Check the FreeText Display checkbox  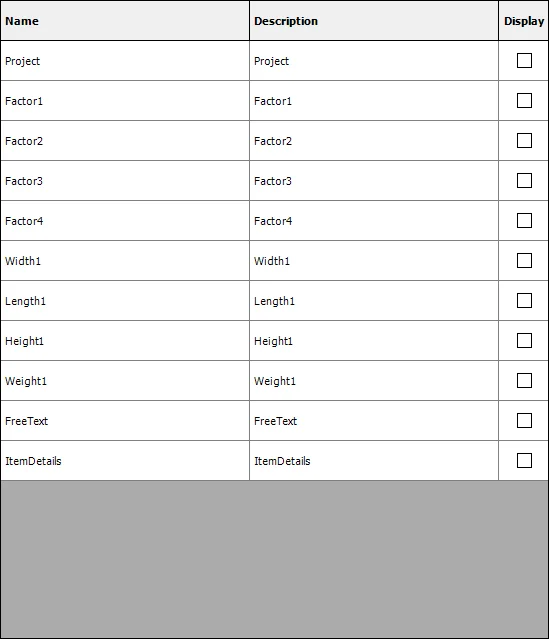coord(524,421)
